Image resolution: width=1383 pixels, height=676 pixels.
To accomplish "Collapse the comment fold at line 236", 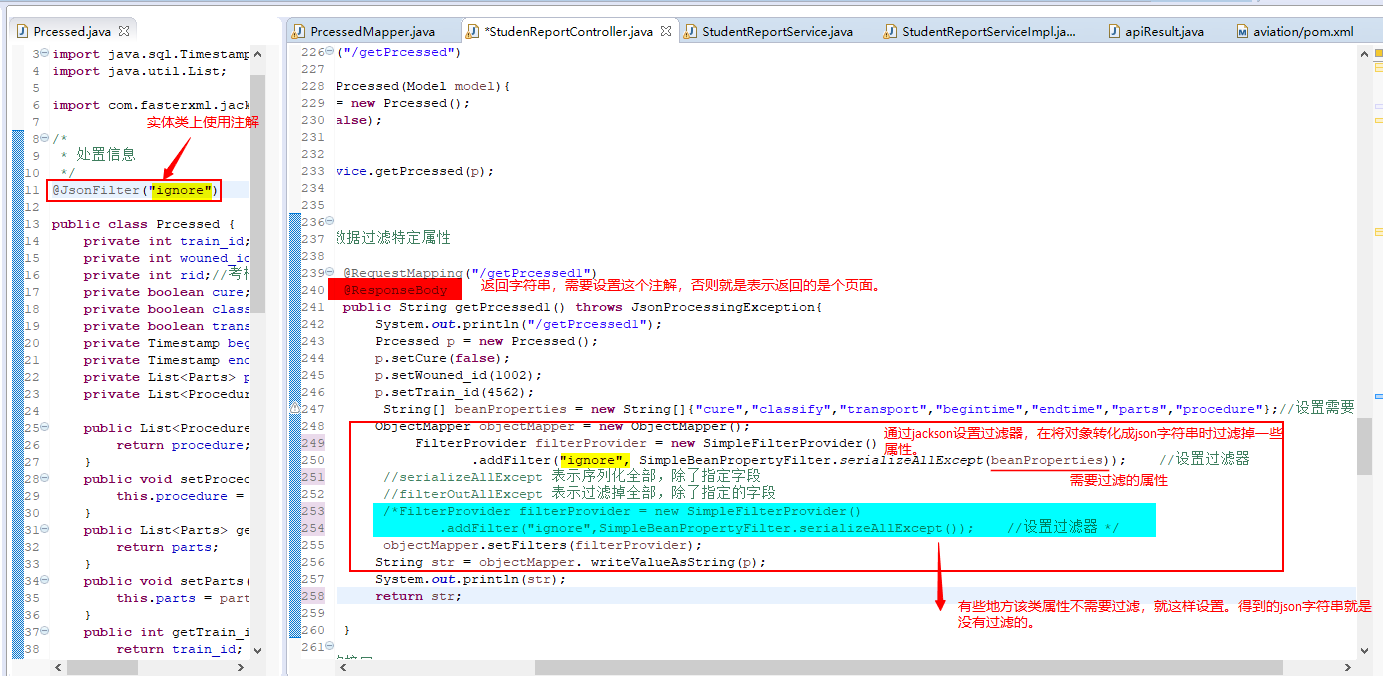I will tap(329, 222).
